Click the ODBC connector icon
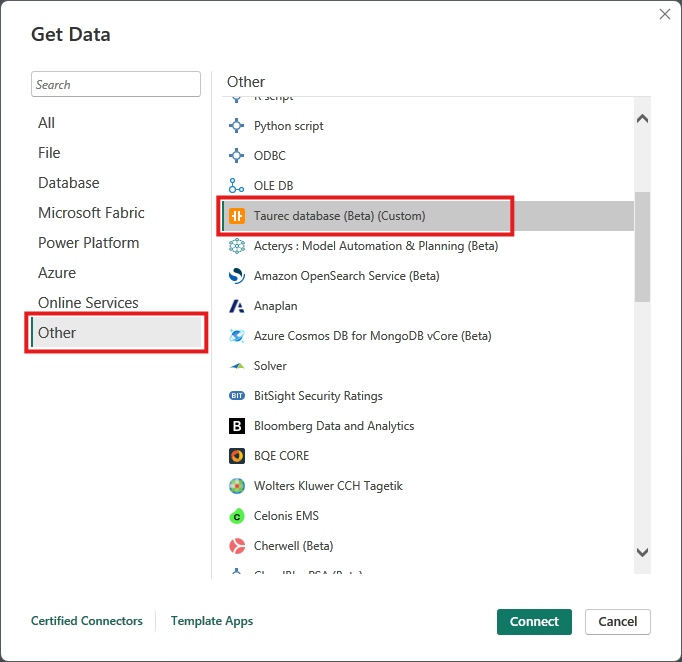The height and width of the screenshot is (662, 682). pyautogui.click(x=237, y=156)
